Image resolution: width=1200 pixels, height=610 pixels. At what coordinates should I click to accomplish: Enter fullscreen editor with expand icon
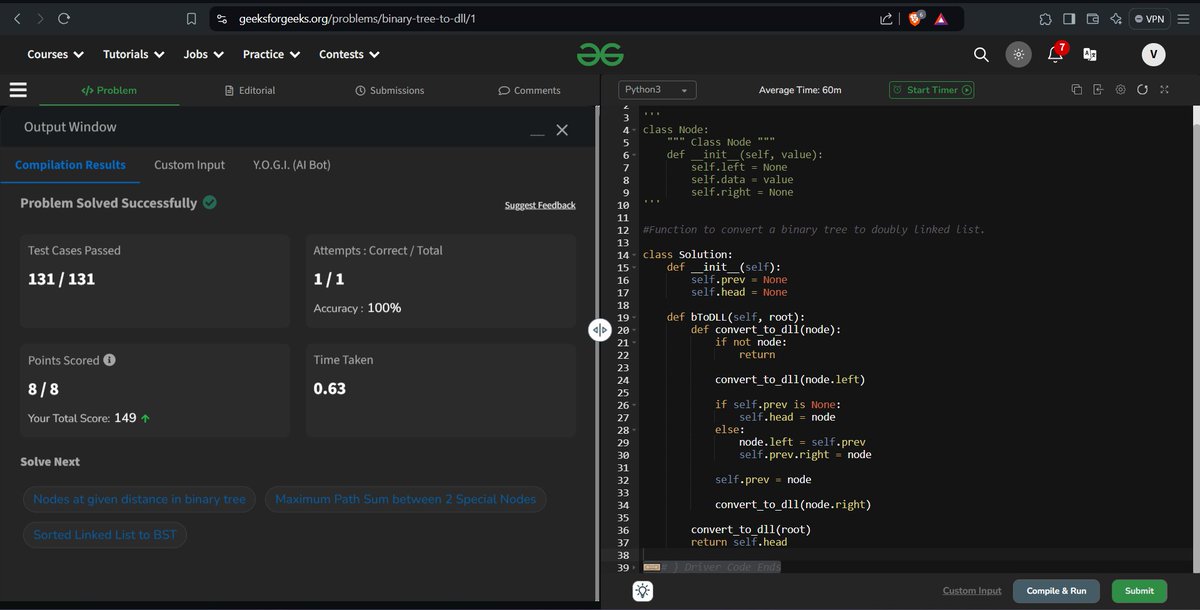click(1164, 90)
